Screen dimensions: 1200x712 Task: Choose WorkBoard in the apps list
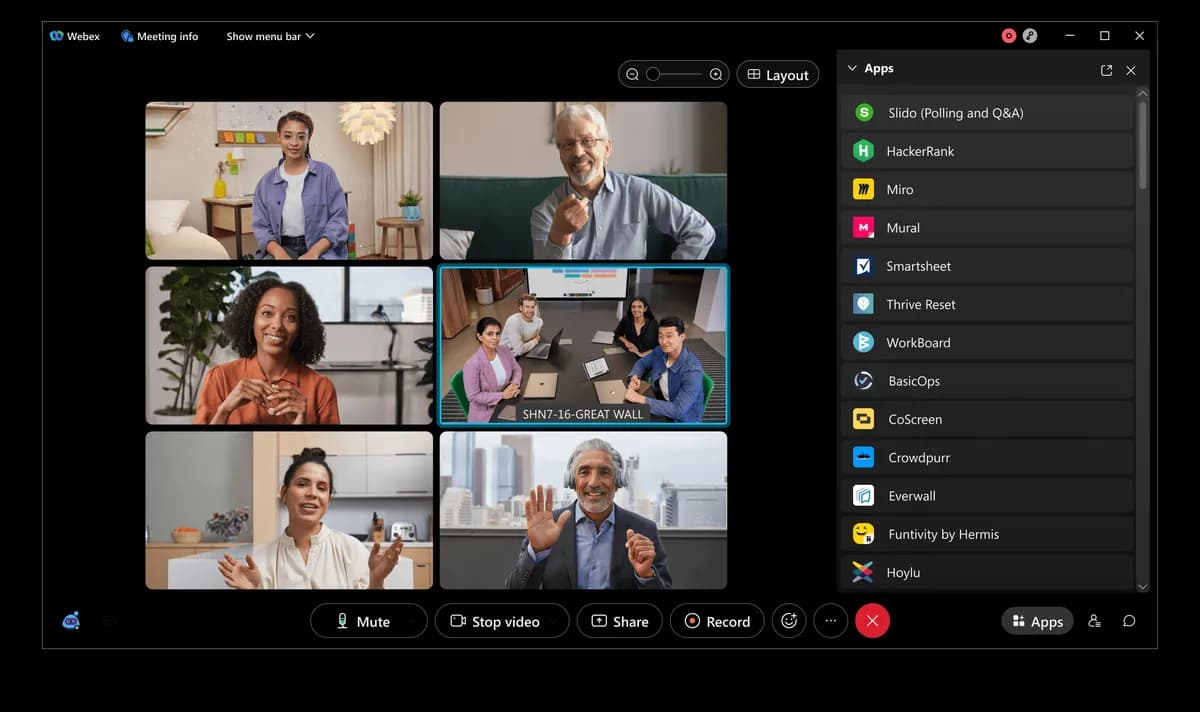click(x=987, y=342)
